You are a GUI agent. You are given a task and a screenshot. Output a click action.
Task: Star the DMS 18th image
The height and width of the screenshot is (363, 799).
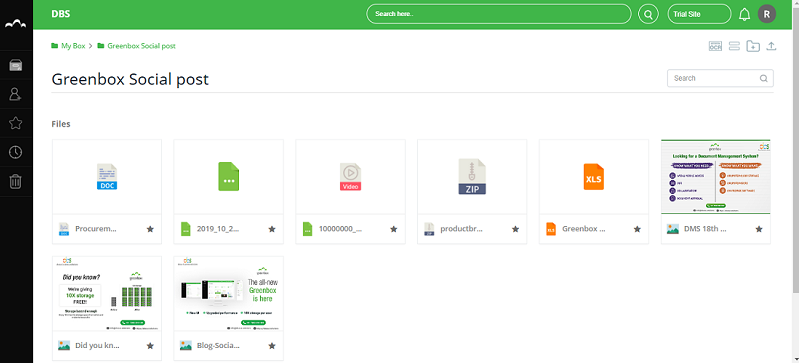point(759,229)
